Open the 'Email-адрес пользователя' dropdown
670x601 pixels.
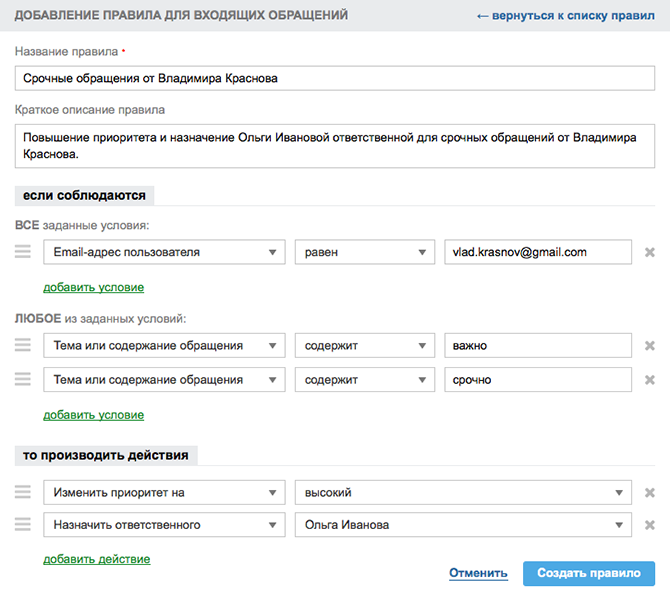pyautogui.click(x=164, y=252)
